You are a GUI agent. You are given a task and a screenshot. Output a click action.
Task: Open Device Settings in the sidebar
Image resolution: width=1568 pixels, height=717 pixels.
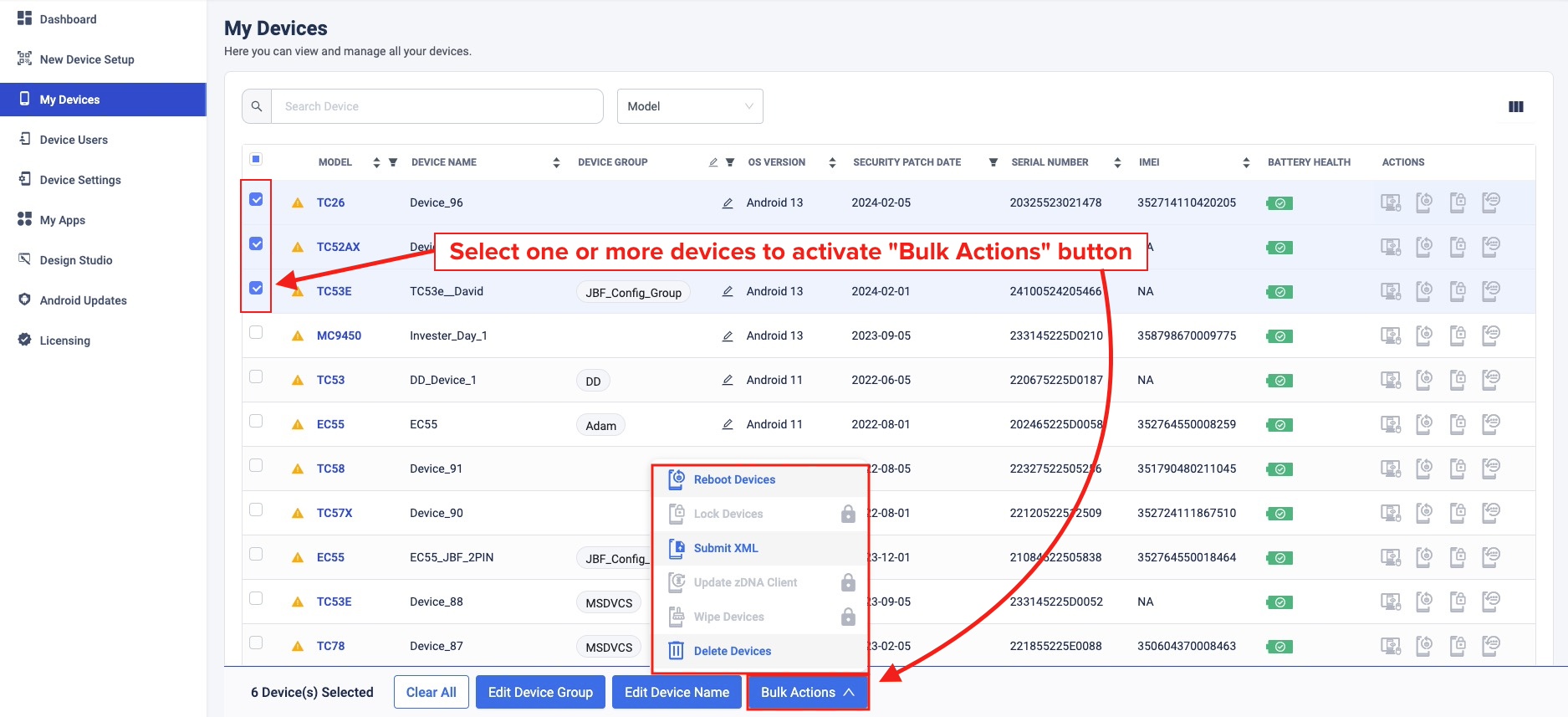click(80, 180)
